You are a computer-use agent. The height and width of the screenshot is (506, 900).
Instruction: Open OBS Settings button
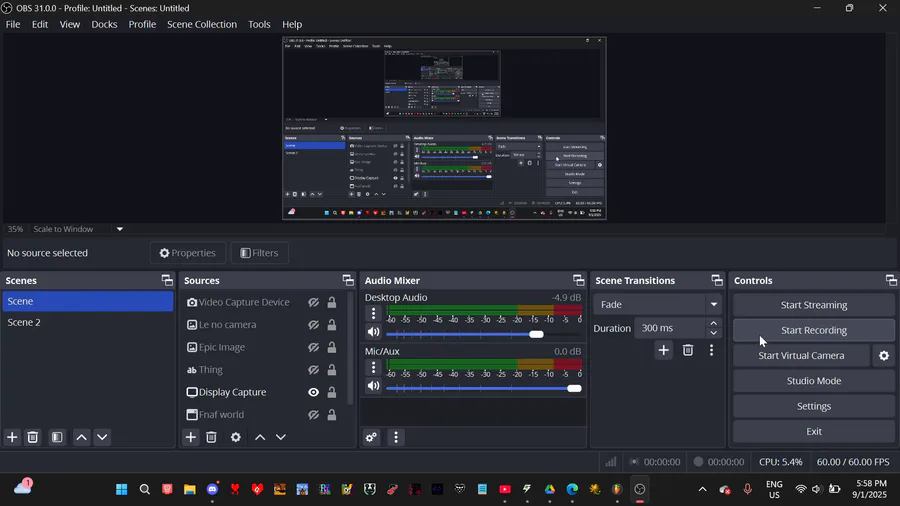[x=813, y=406]
